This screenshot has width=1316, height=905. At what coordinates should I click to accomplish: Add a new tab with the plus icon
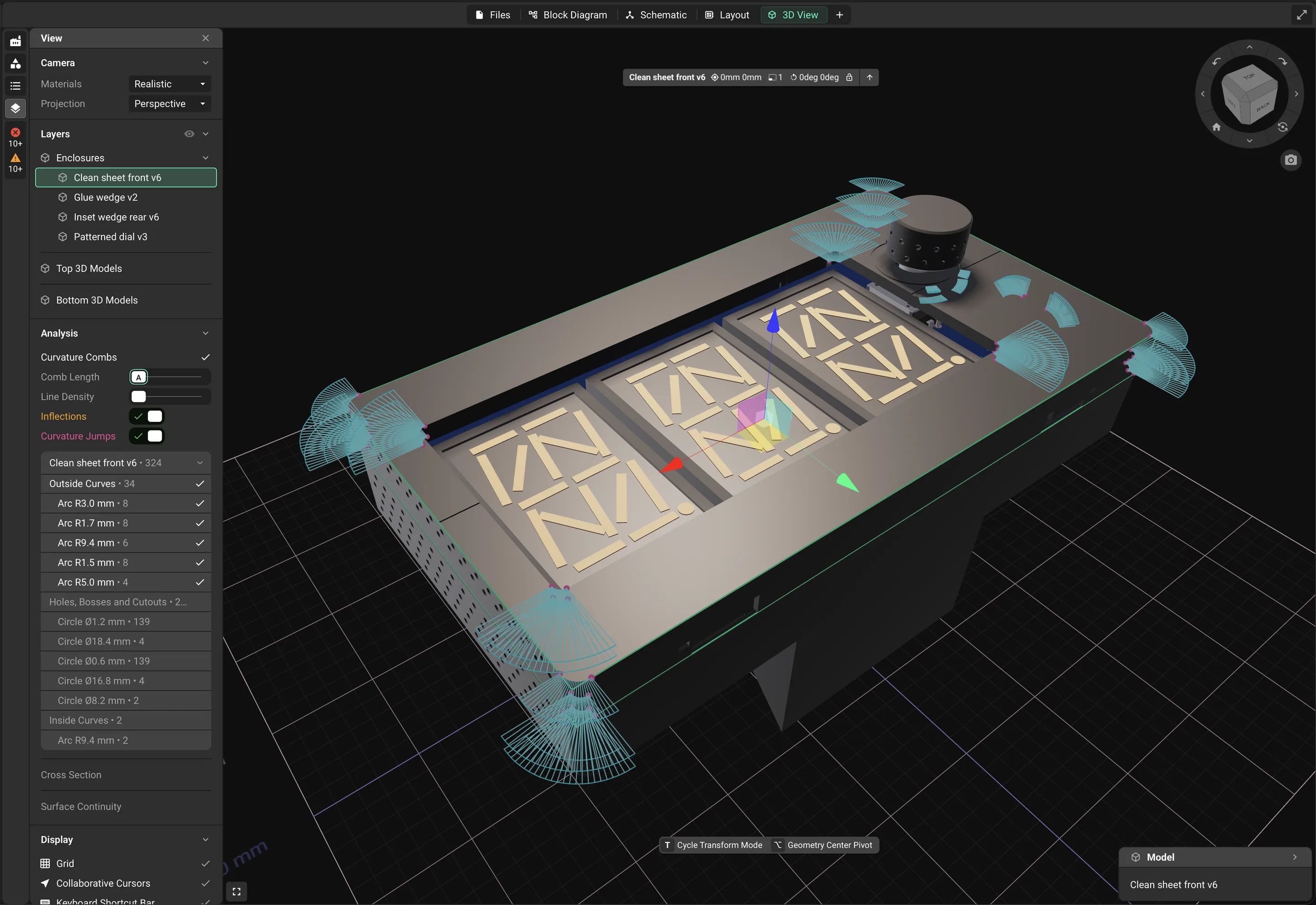pyautogui.click(x=839, y=15)
